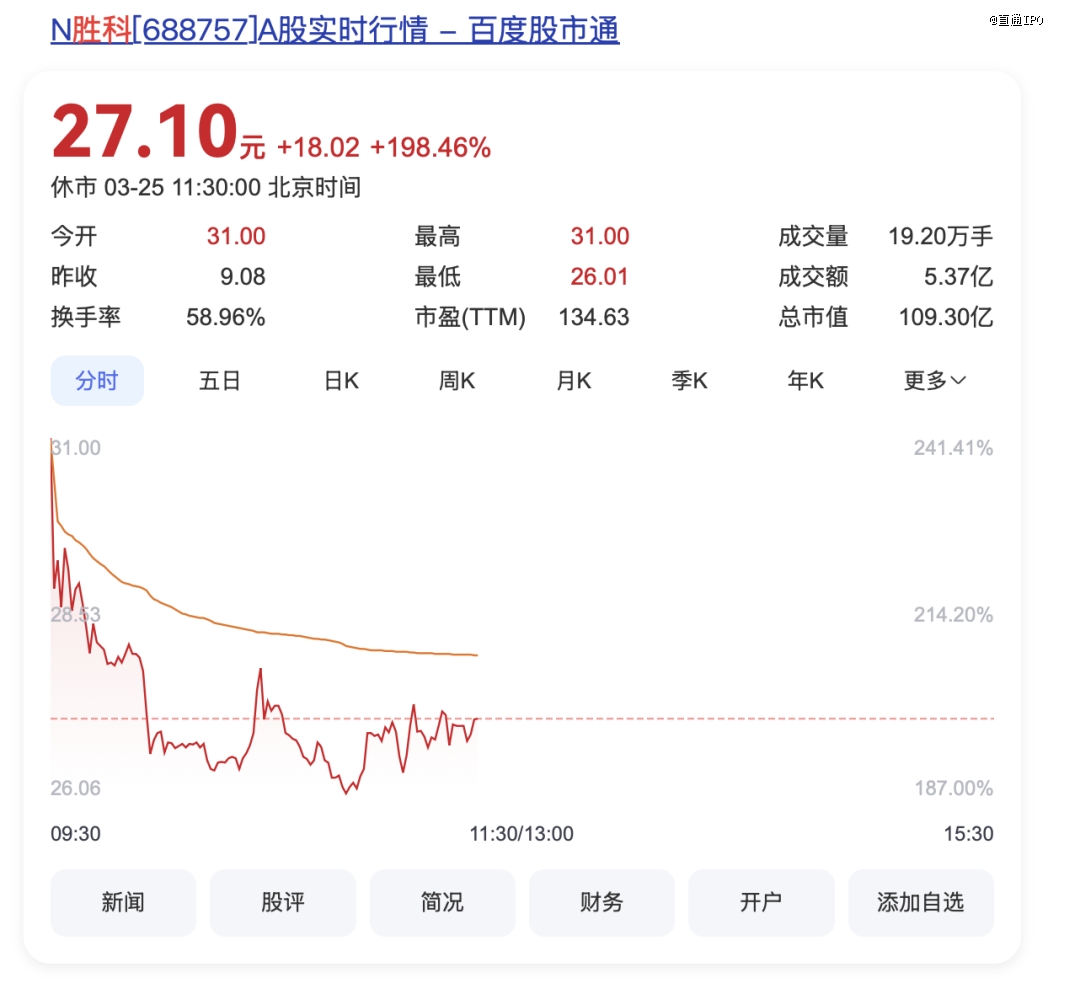Open the 股评 stock comments button
The width and height of the screenshot is (1080, 994).
(x=282, y=902)
